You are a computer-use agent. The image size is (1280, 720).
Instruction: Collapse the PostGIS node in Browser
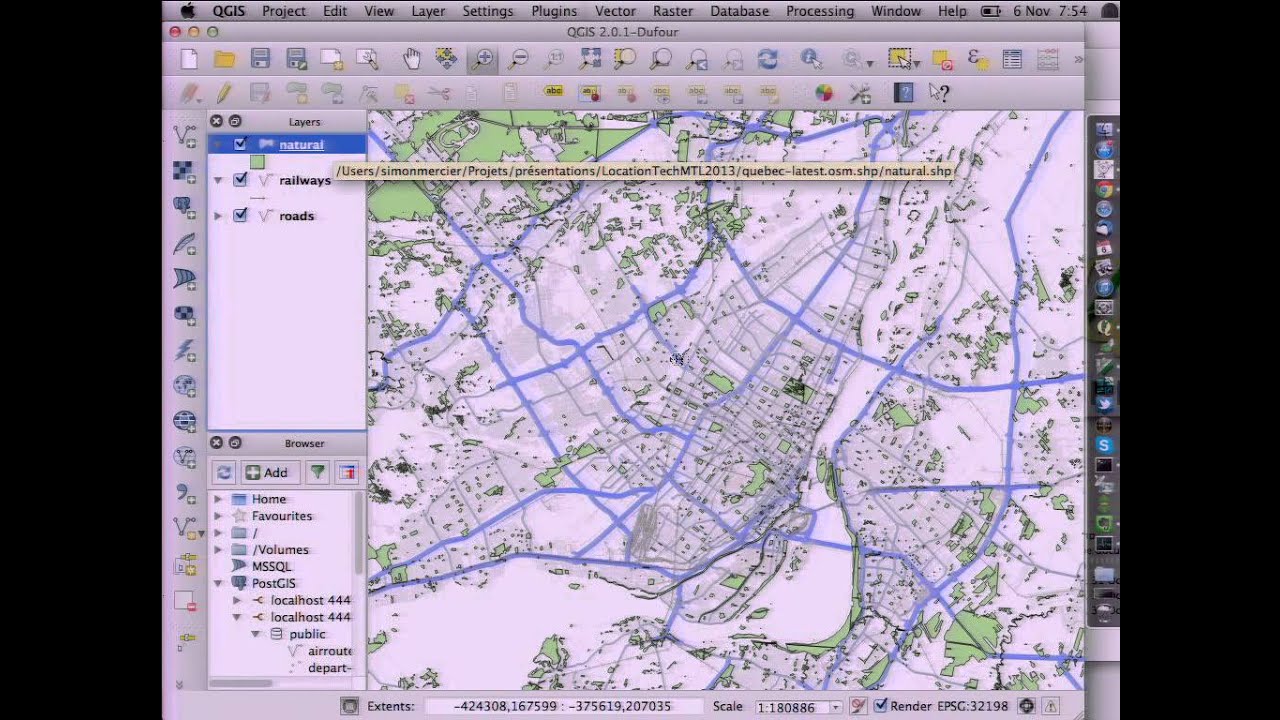click(218, 583)
